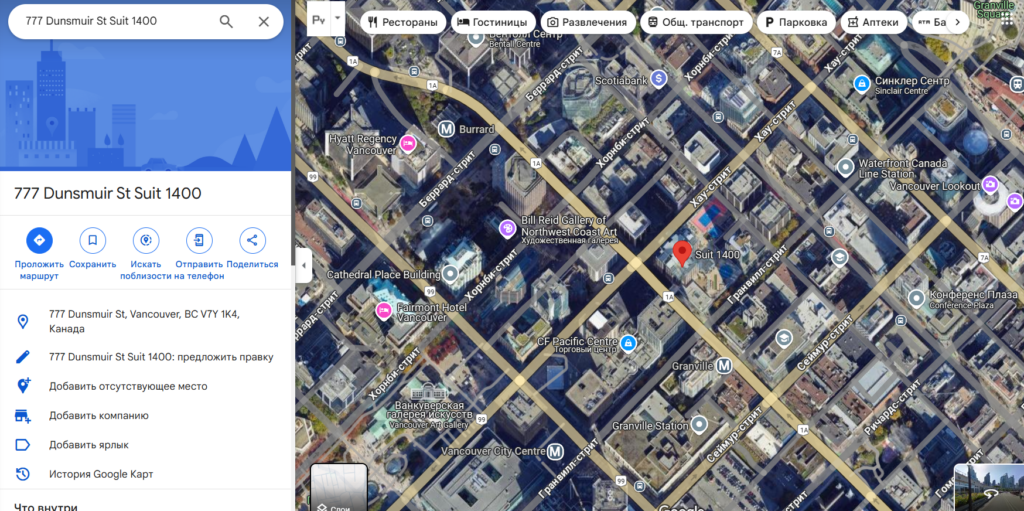This screenshot has height=511, width=1024.
Task: Select the Гостиницы category chip
Action: [x=492, y=22]
